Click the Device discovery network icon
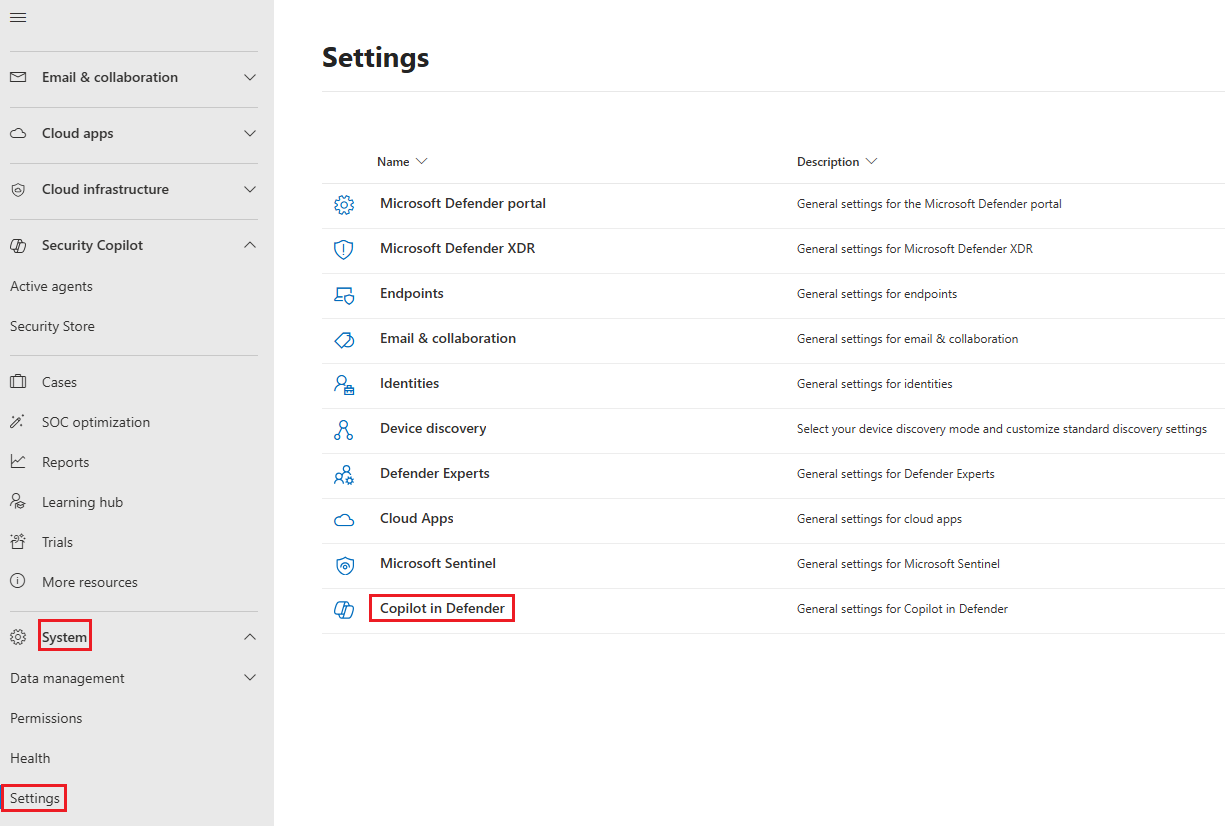This screenshot has width=1225, height=826. pyautogui.click(x=344, y=430)
